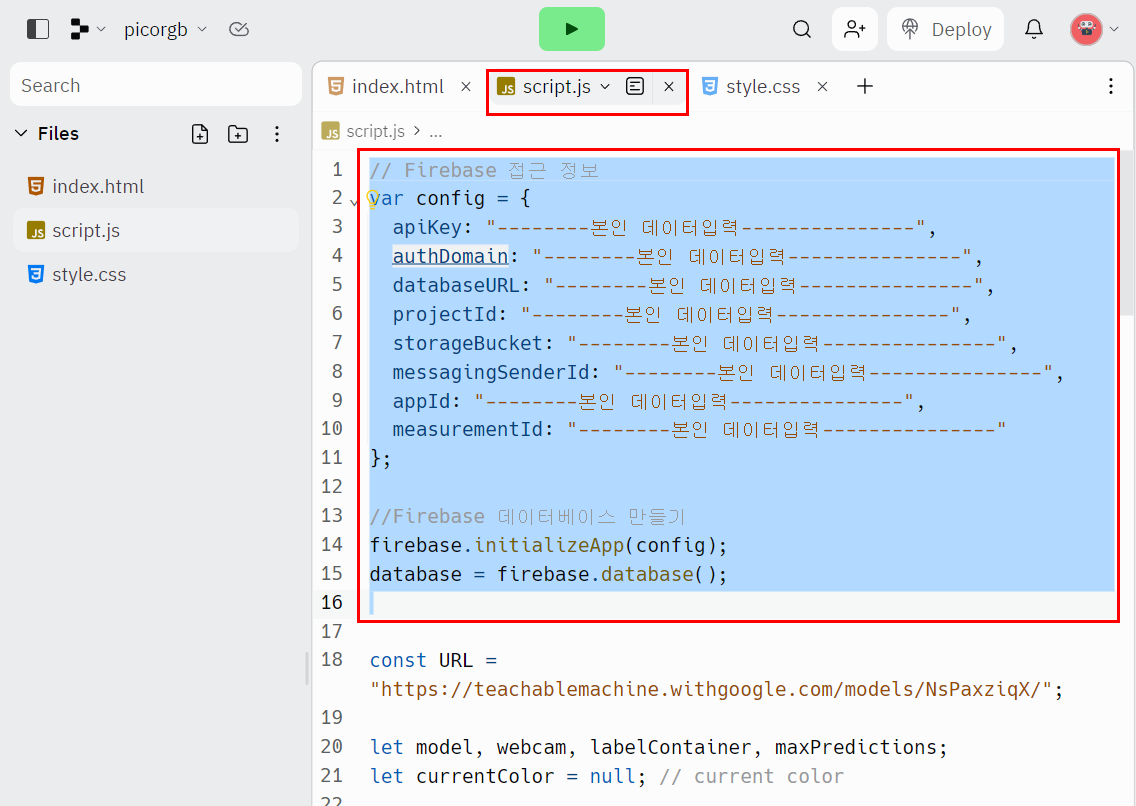This screenshot has height=806, width=1136.
Task: Click the authDomain property name
Action: [450, 256]
